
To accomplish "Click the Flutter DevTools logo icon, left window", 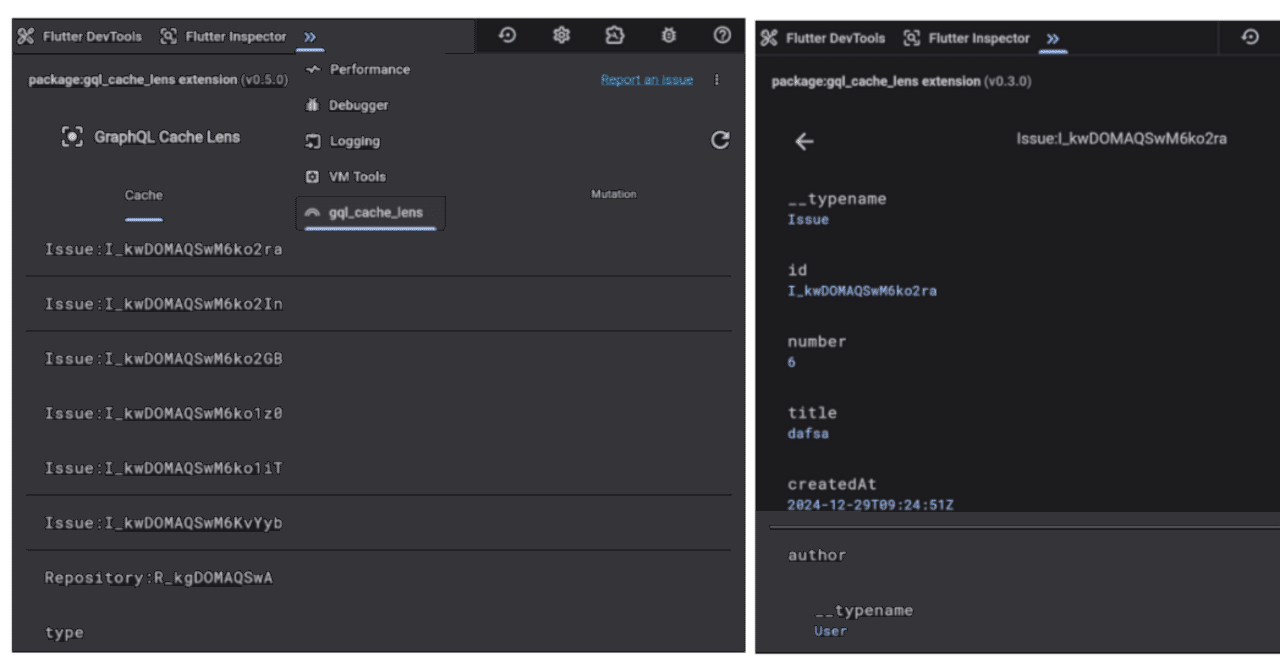I will pyautogui.click(x=28, y=37).
